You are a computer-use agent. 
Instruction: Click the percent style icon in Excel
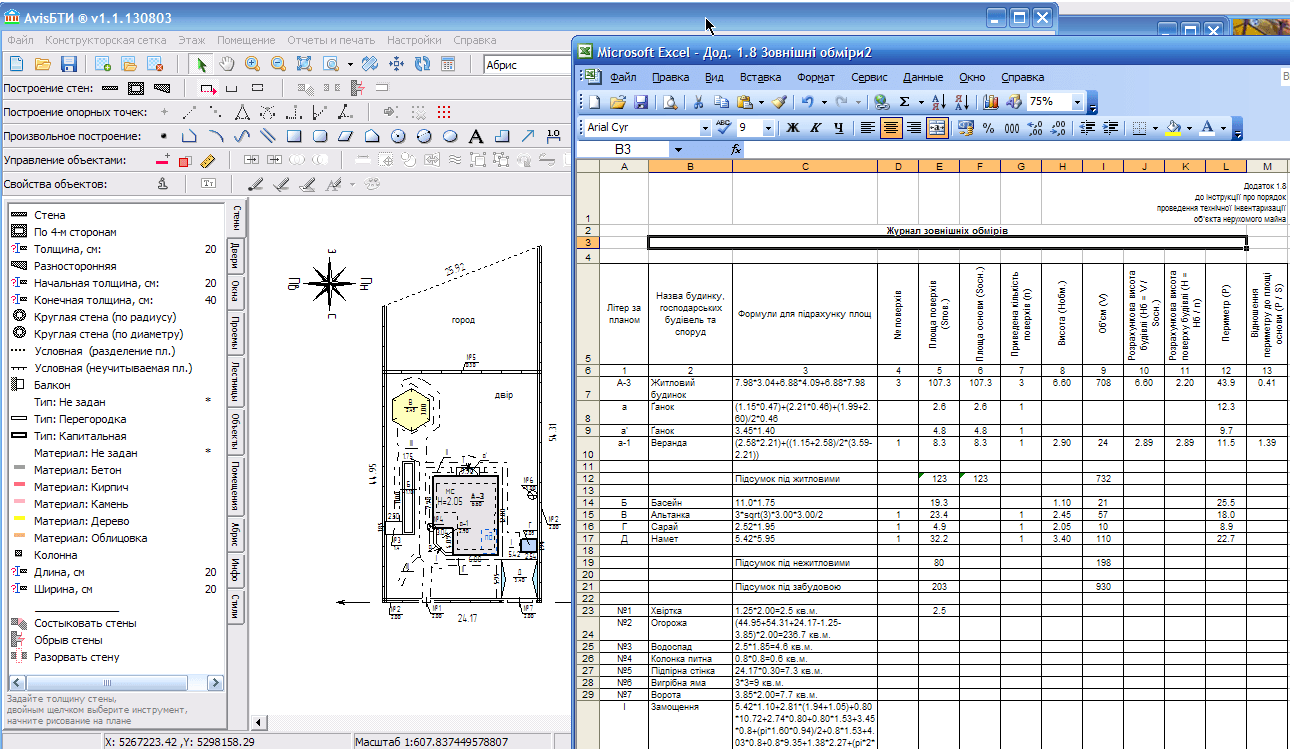[x=988, y=128]
